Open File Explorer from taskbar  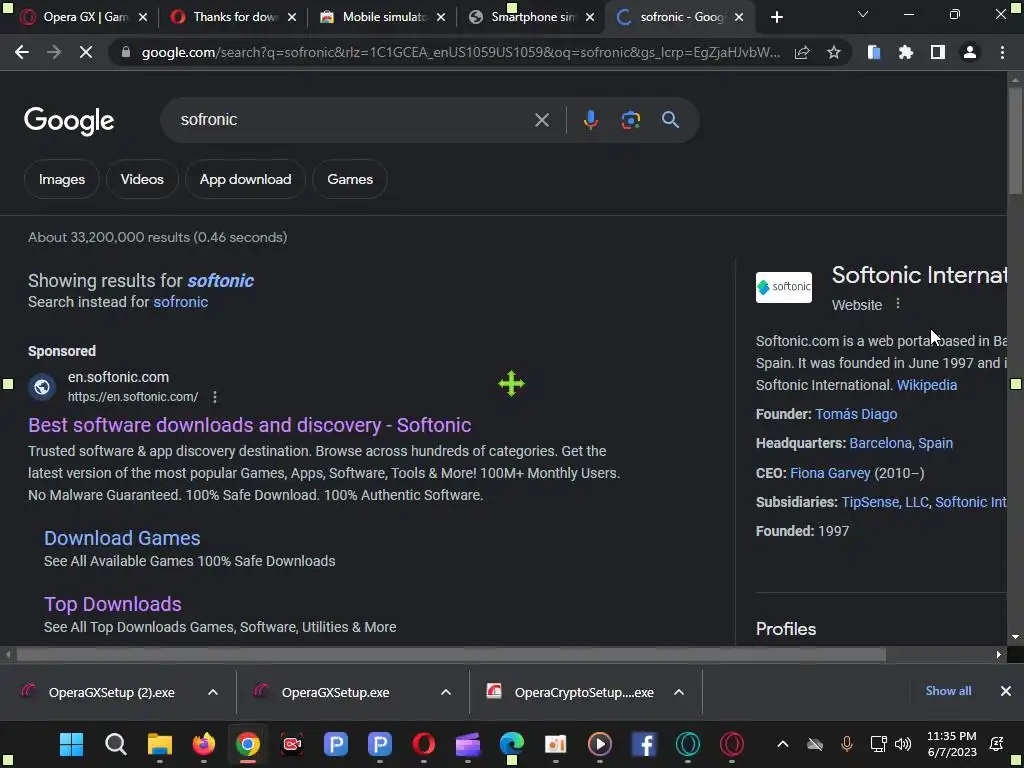(x=159, y=744)
